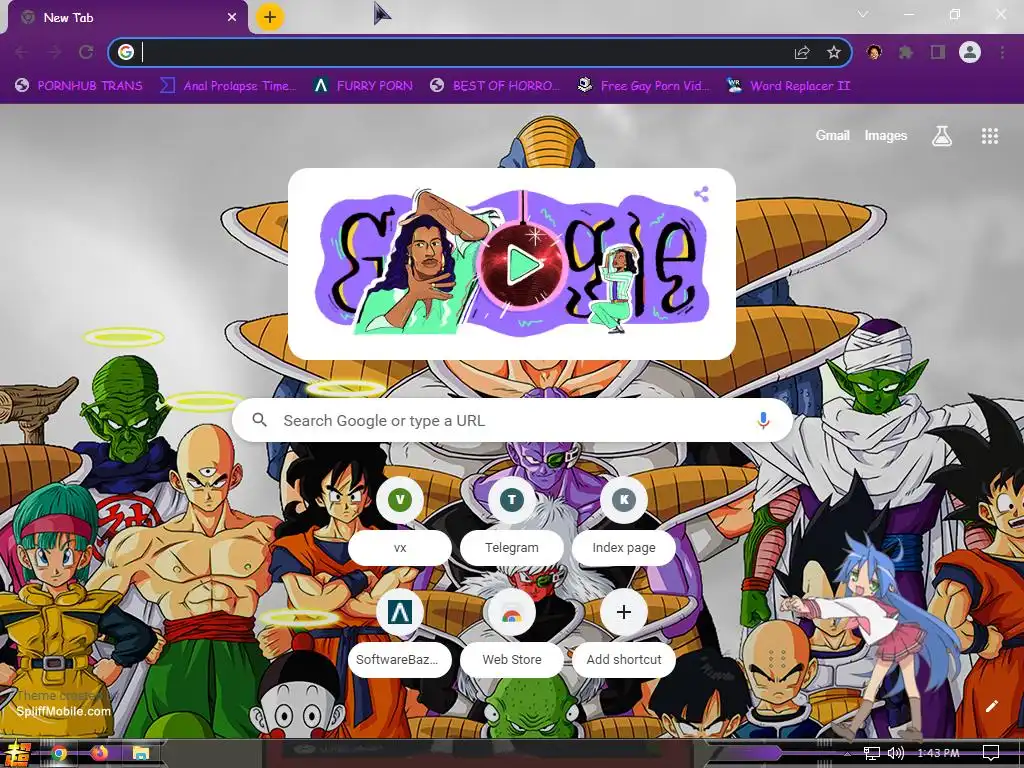Click the 1:43 PM taskbar clock
Screen dimensions: 1024x768
(938, 754)
